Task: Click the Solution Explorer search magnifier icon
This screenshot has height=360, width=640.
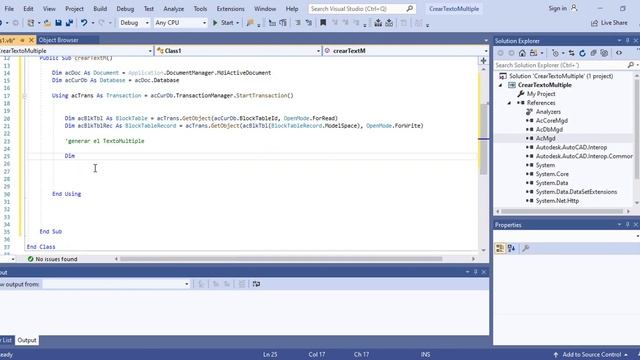Action: click(631, 65)
